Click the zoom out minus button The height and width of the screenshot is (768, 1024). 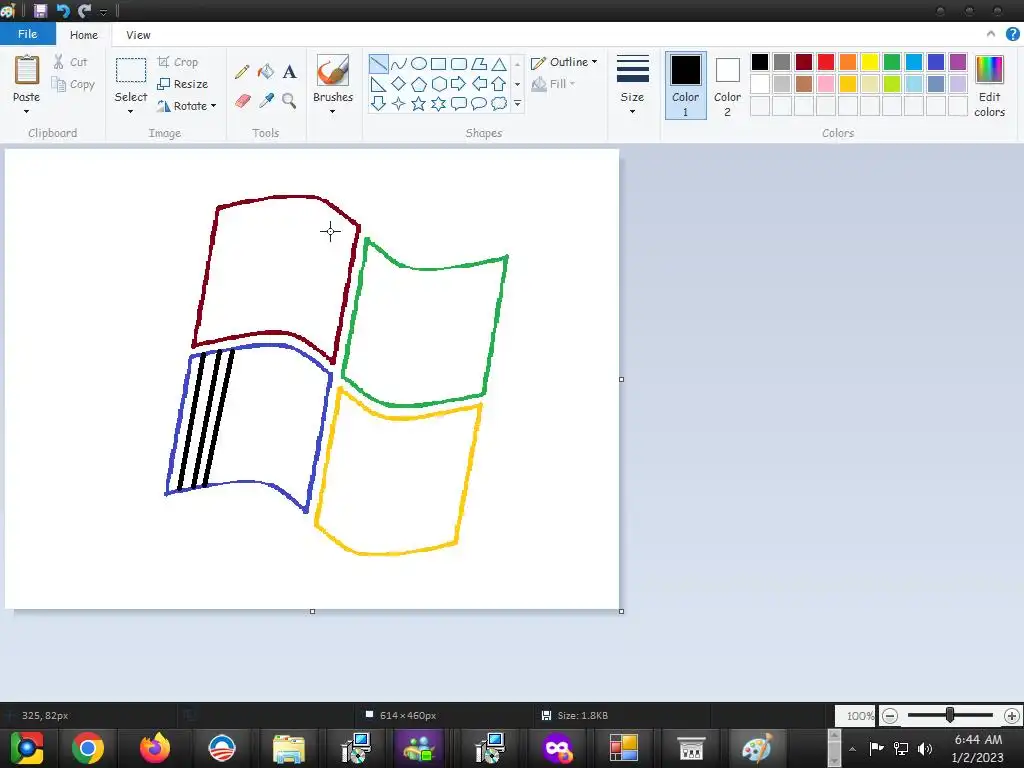pyautogui.click(x=889, y=716)
